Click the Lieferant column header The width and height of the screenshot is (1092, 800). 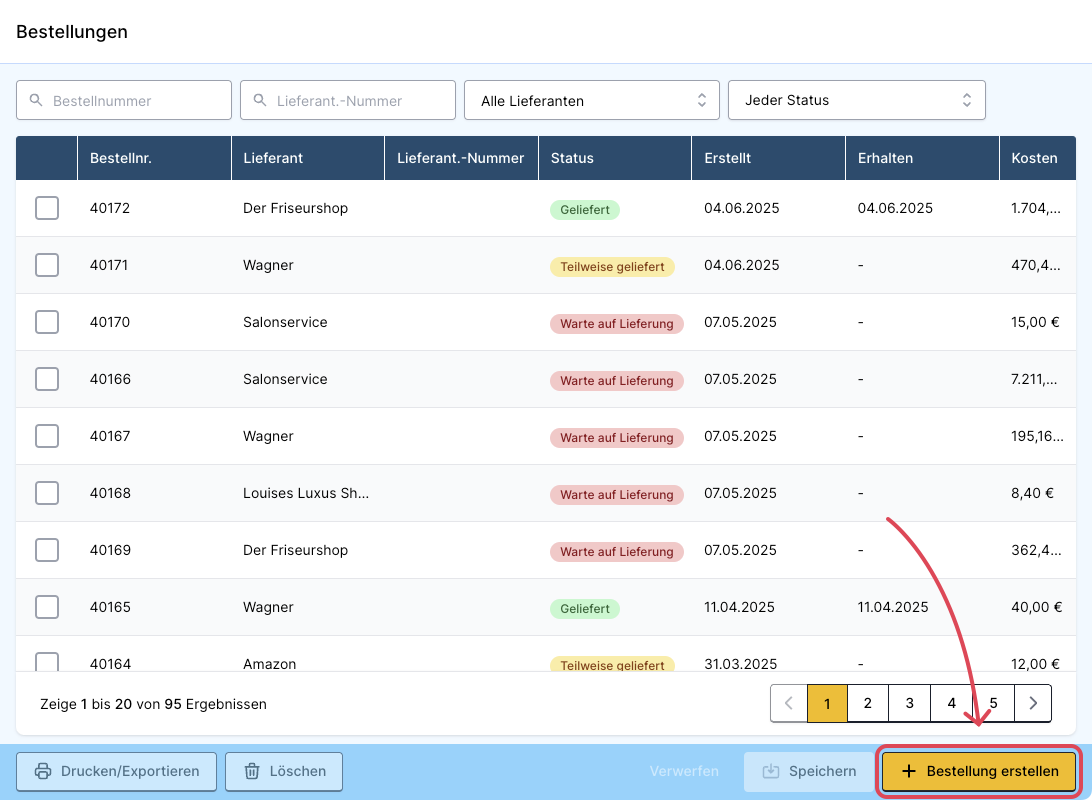pyautogui.click(x=308, y=158)
